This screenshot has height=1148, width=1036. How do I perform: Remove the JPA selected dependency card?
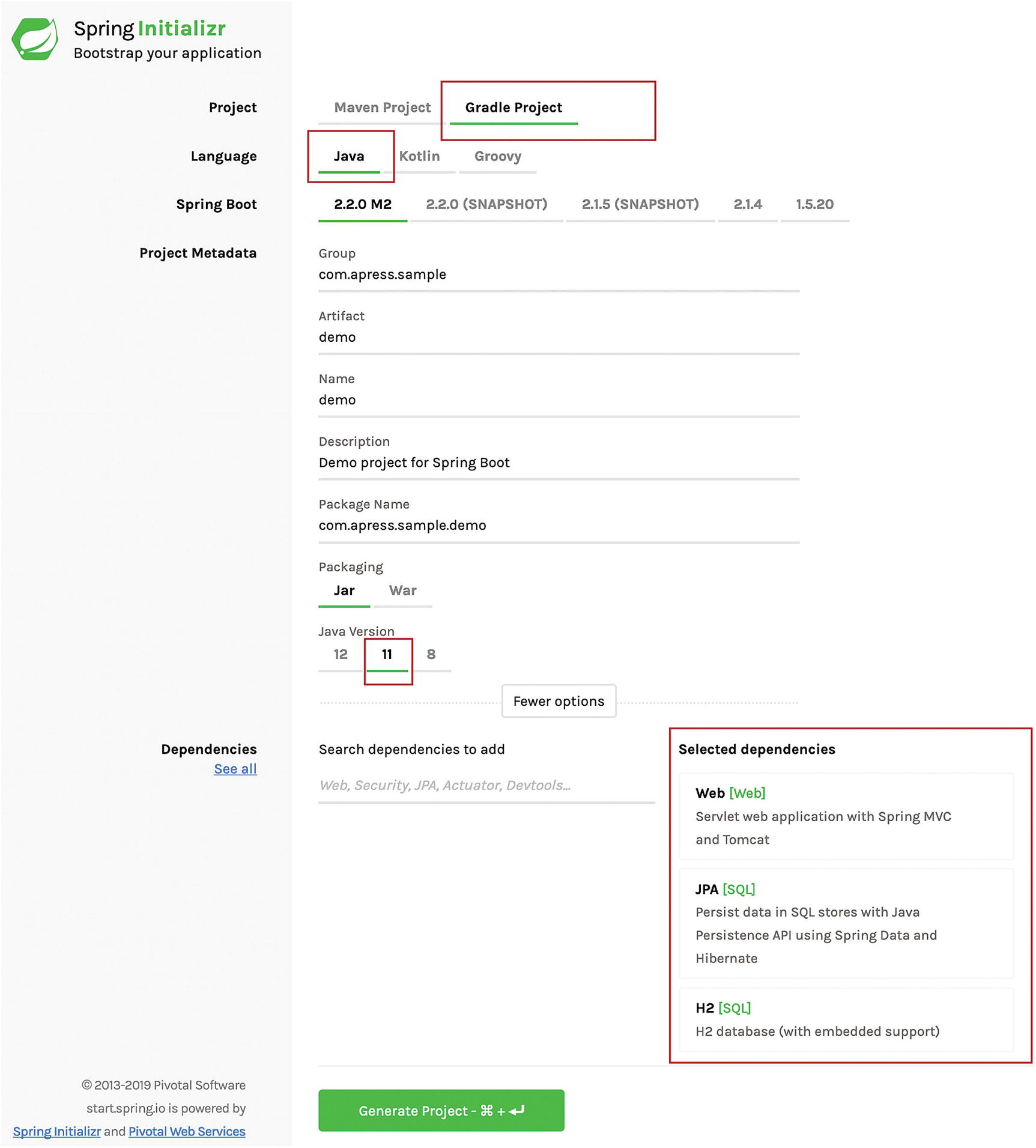pos(846,923)
